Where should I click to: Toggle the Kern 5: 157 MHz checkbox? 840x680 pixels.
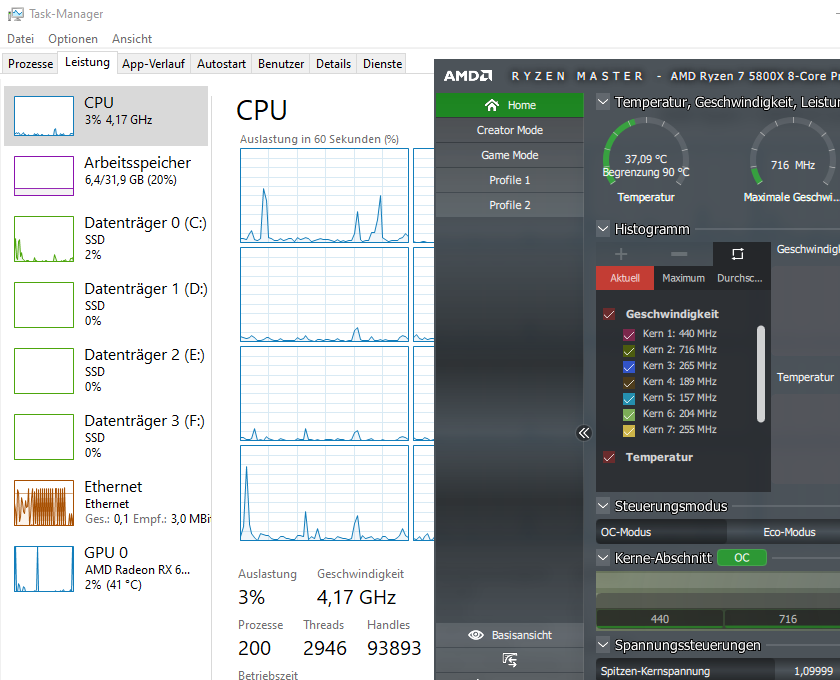629,399
